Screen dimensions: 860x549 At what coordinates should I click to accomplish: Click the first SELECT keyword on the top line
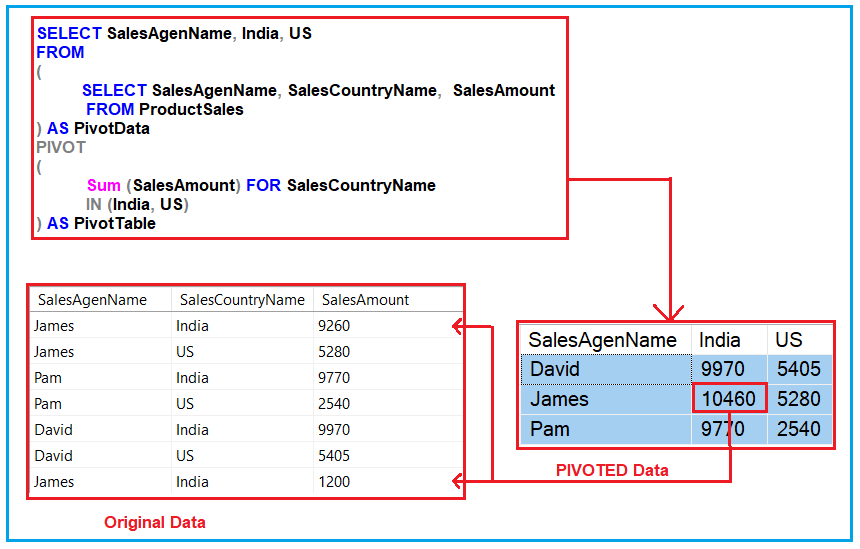[x=69, y=33]
